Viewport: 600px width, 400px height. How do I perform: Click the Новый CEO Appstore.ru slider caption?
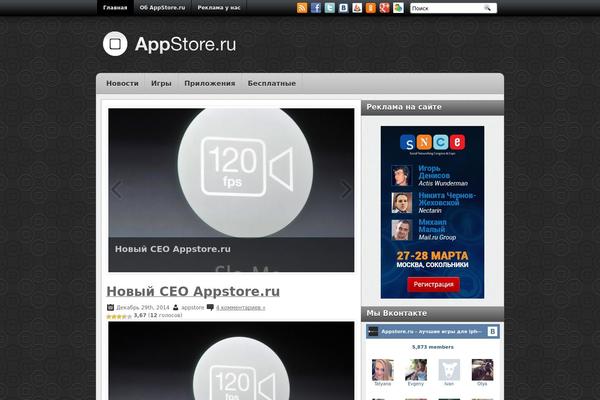click(173, 249)
